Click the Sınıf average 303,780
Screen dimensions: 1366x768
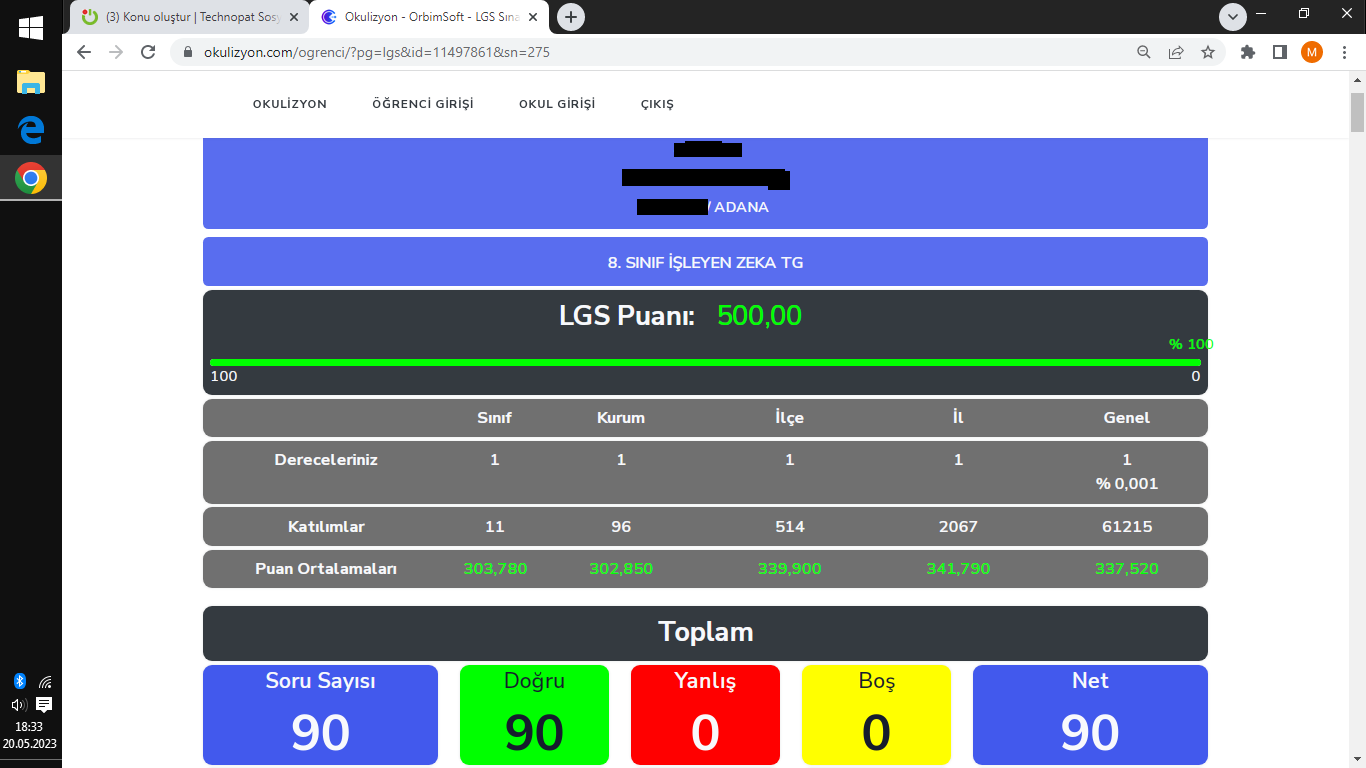[495, 569]
